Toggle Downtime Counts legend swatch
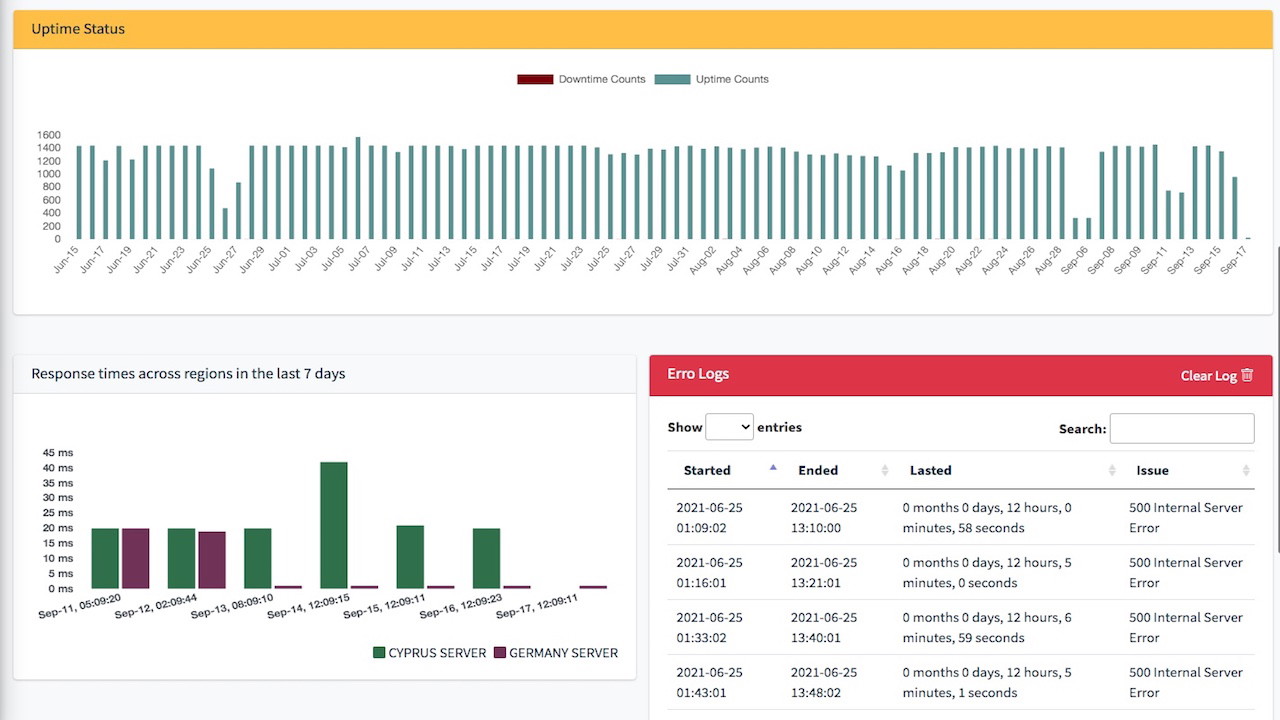Screen dimensions: 1280x720 [x=535, y=79]
